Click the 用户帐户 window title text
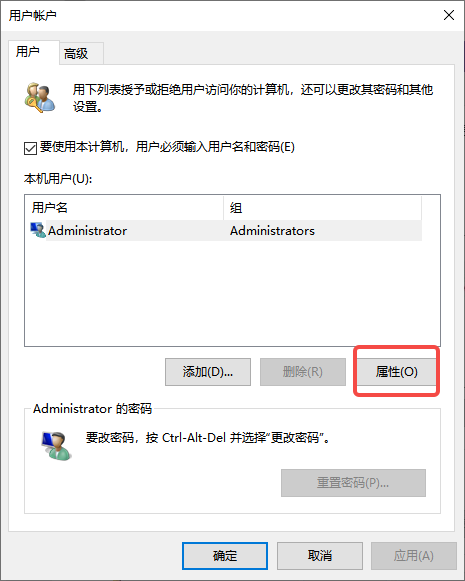This screenshot has width=465, height=581. pyautogui.click(x=33, y=16)
